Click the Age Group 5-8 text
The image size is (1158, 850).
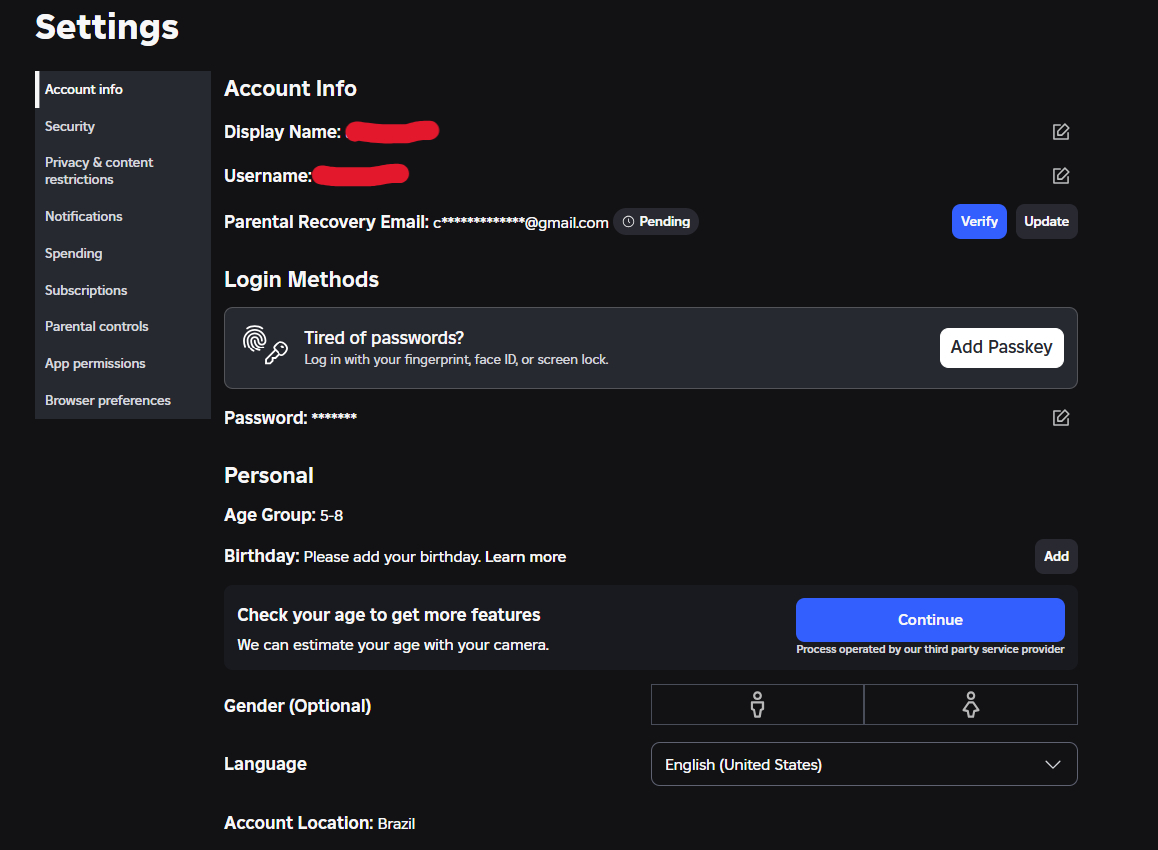[x=284, y=515]
